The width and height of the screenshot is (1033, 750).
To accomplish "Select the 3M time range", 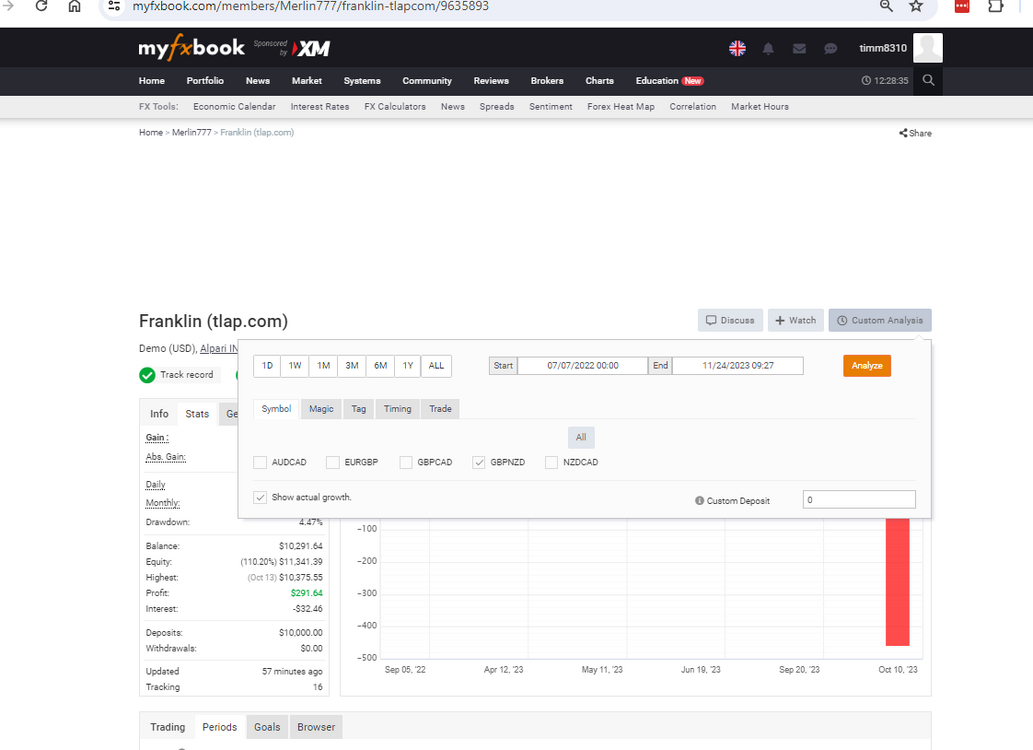I will click(x=352, y=366).
